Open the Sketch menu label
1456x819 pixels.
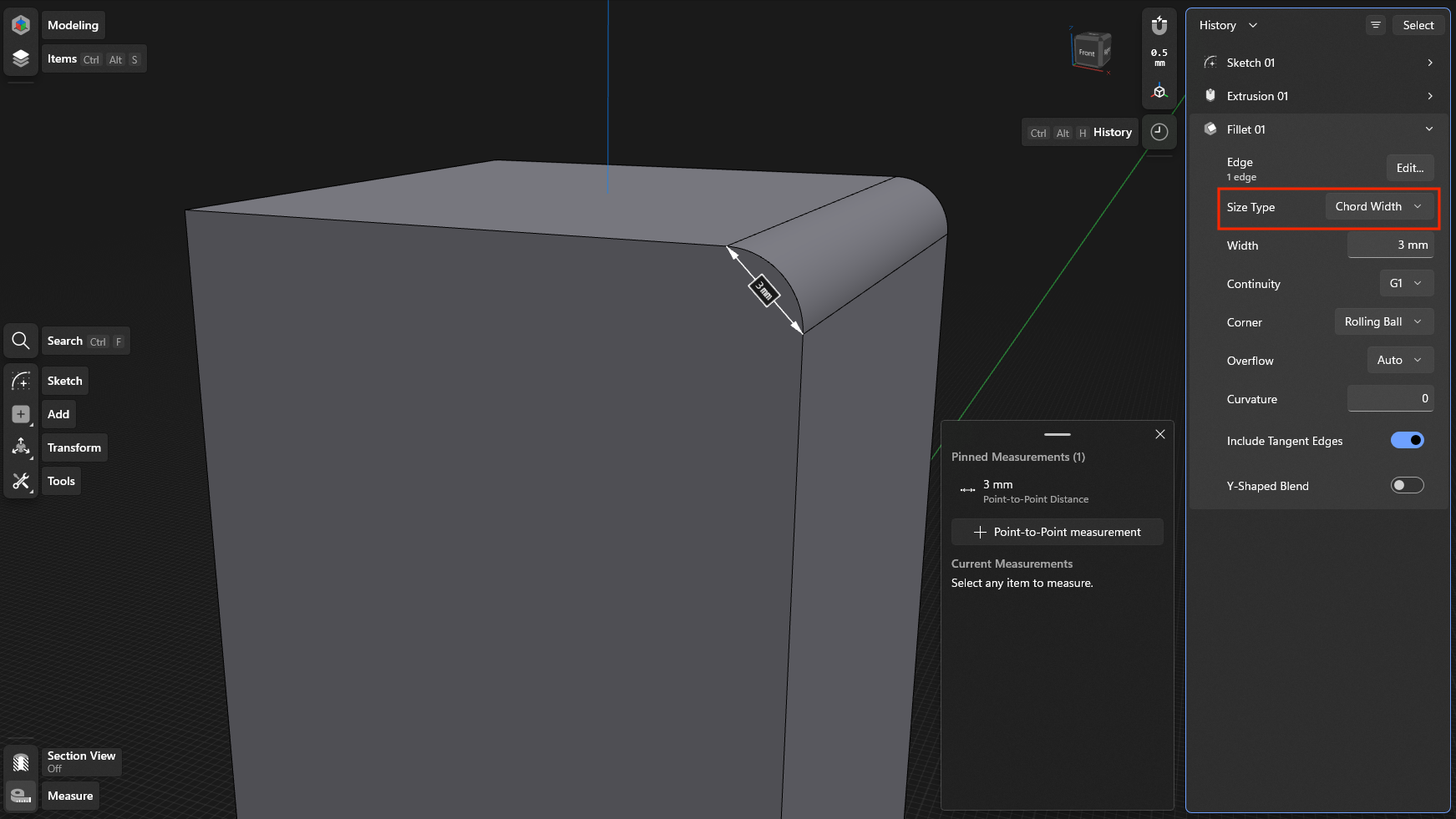coord(64,381)
